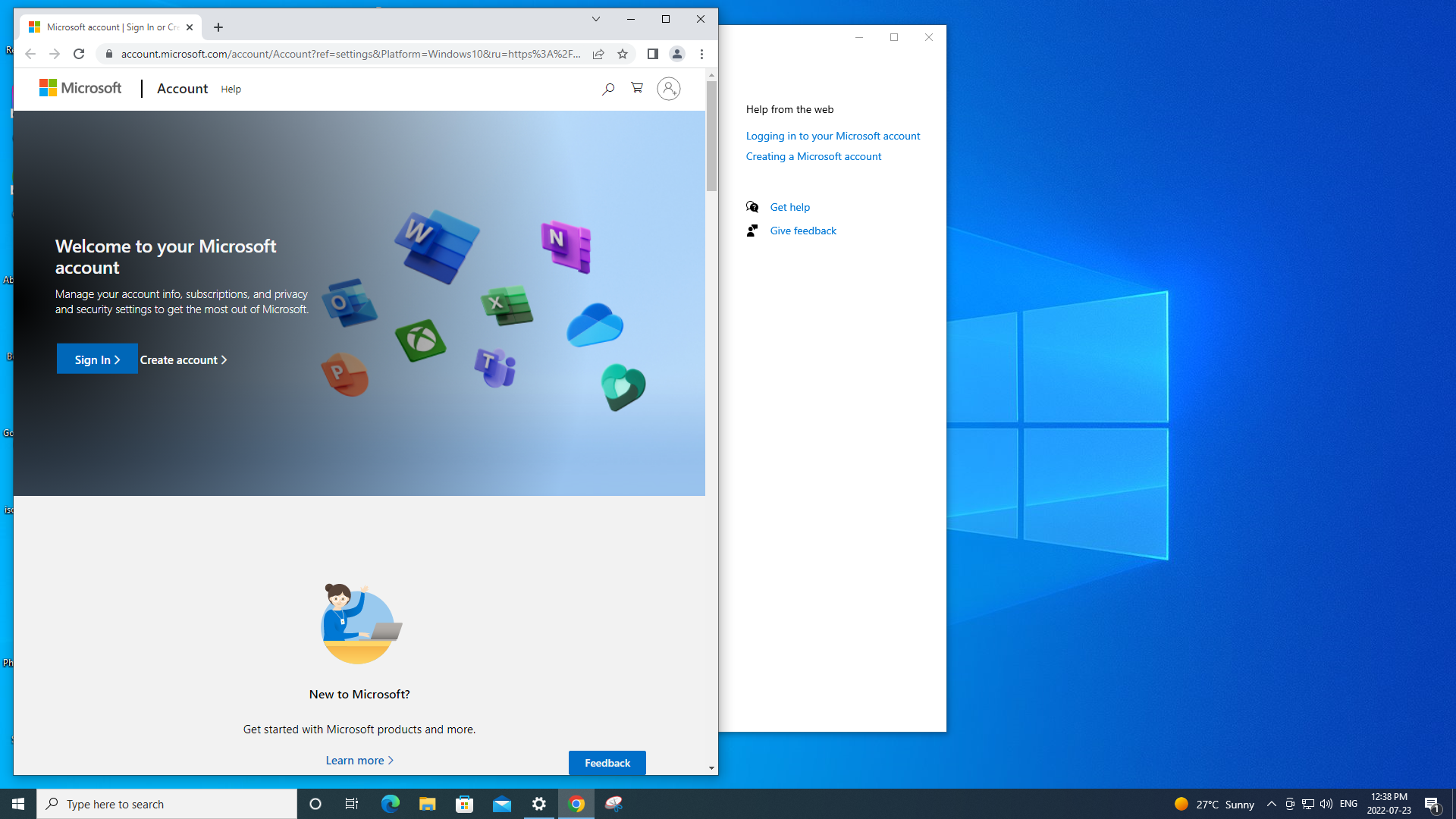Viewport: 1456px width, 819px height.
Task: Reload the page with the refresh icon
Action: 79,54
